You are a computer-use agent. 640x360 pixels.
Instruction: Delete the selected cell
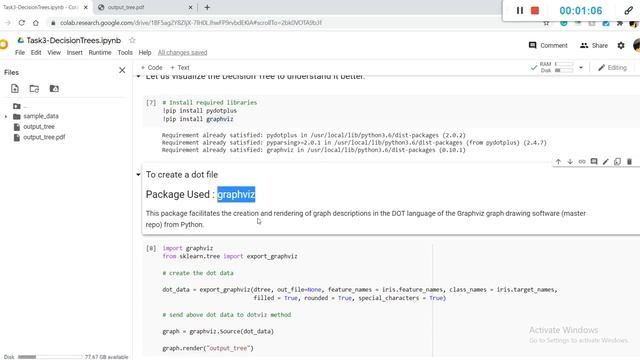point(629,162)
